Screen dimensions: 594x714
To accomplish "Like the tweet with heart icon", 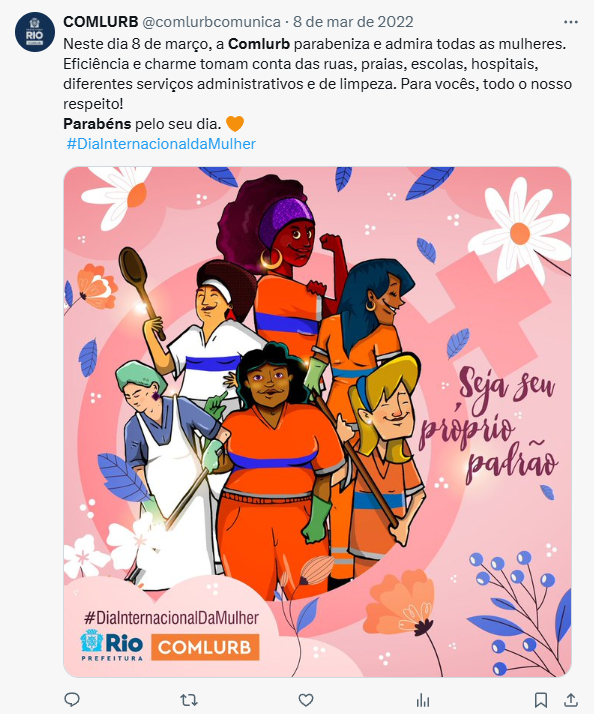I will pos(306,699).
